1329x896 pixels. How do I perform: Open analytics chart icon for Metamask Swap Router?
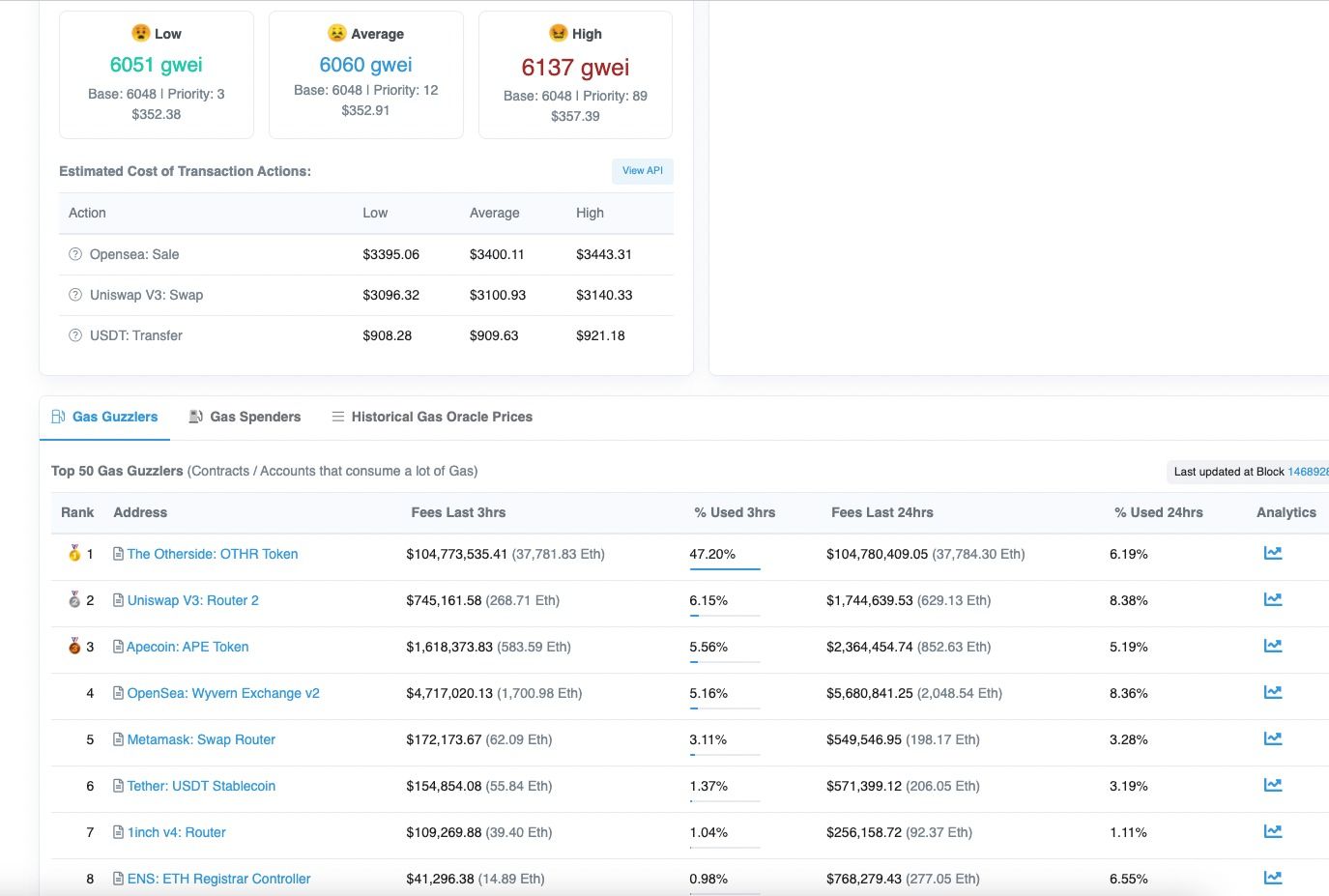[1272, 738]
